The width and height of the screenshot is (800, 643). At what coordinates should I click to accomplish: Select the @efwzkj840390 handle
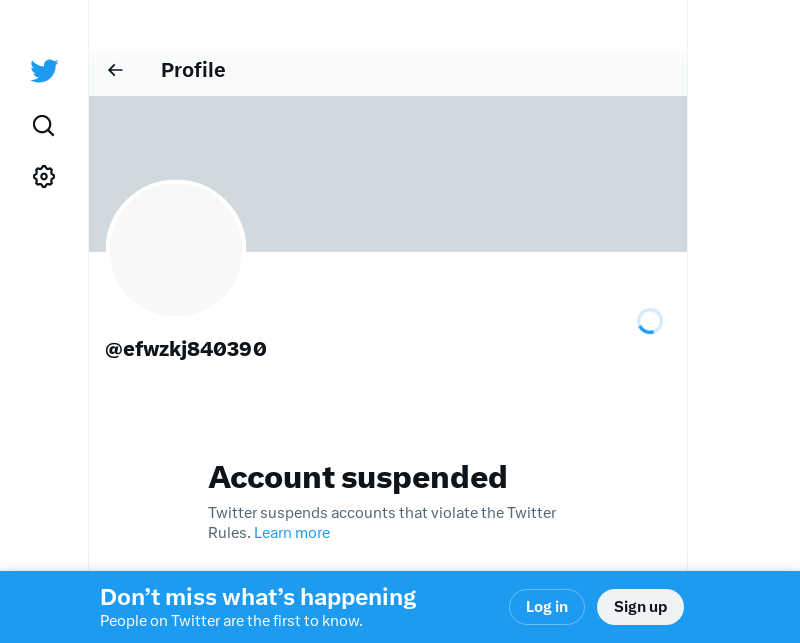[186, 349]
